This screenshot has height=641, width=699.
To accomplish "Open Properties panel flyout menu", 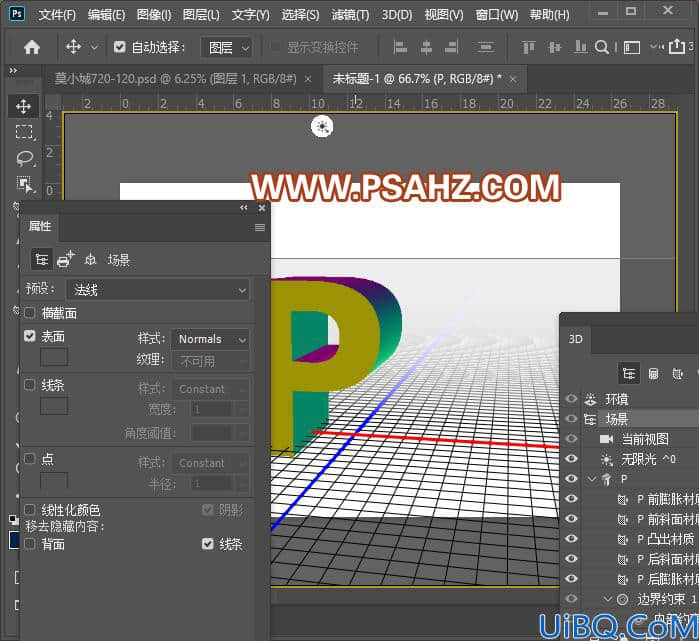I will tap(260, 228).
